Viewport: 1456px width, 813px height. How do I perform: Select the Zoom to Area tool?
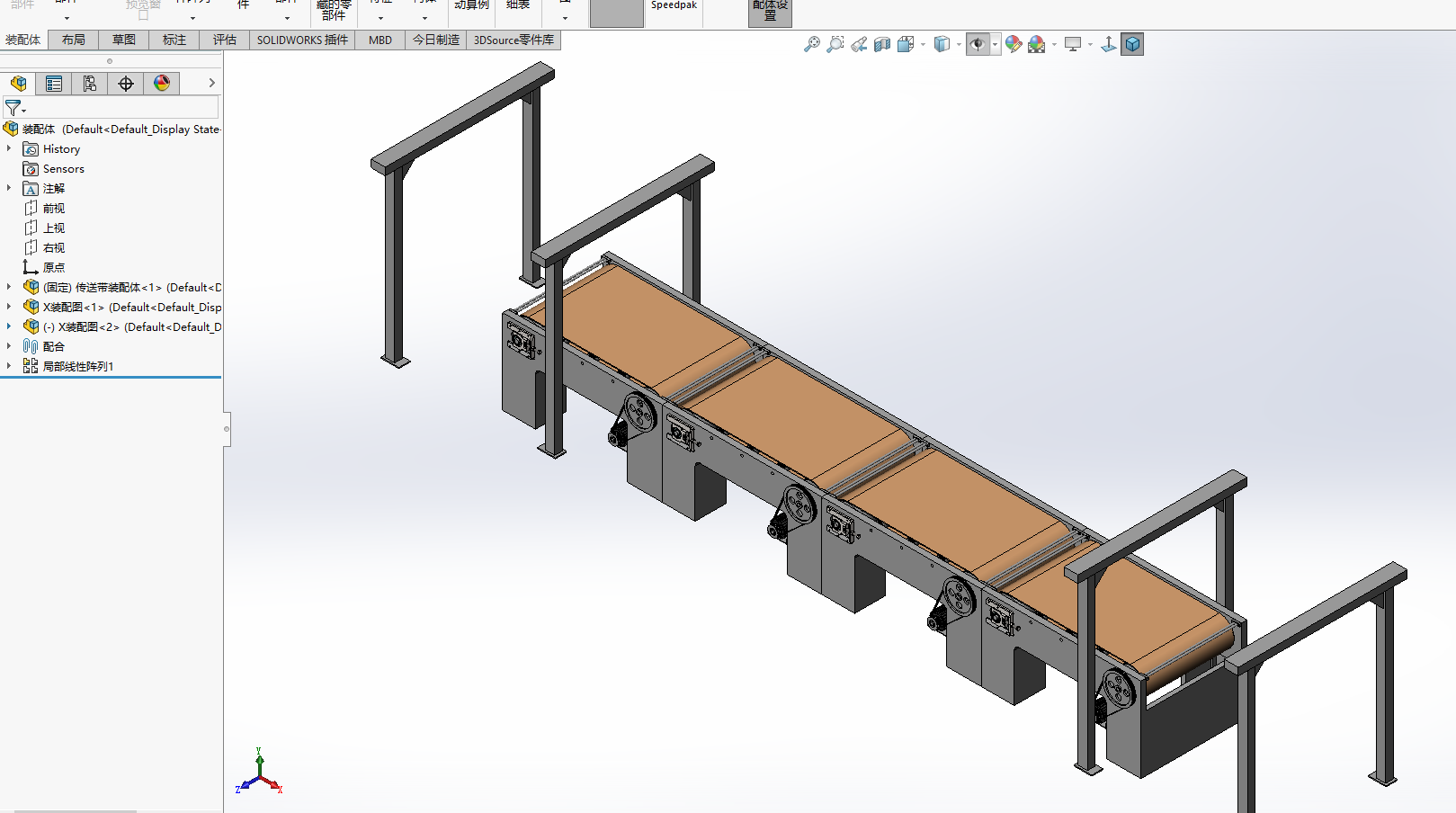835,44
